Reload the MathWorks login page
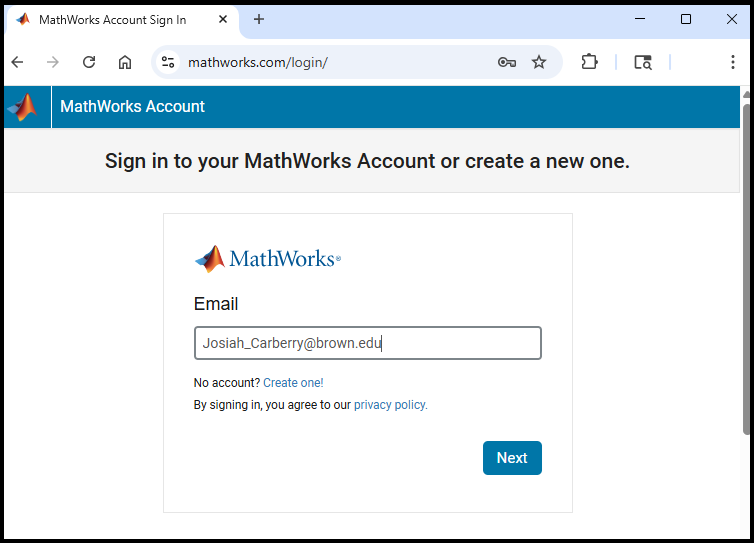This screenshot has height=543, width=754. 89,62
